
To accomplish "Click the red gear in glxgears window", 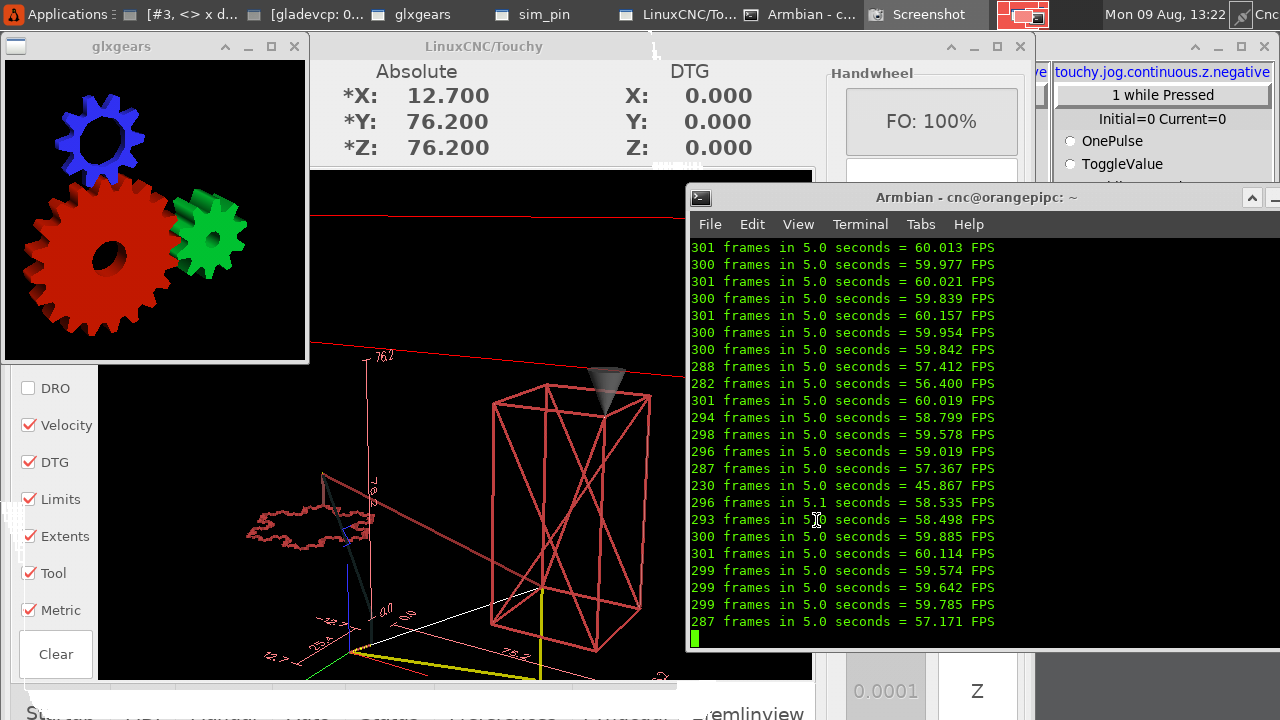I will point(100,255).
